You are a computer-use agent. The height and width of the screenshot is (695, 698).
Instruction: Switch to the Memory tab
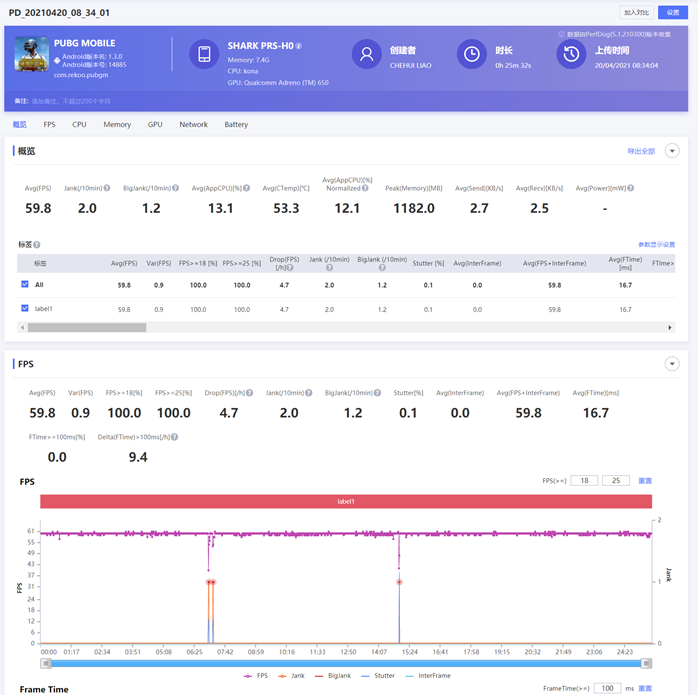point(117,125)
